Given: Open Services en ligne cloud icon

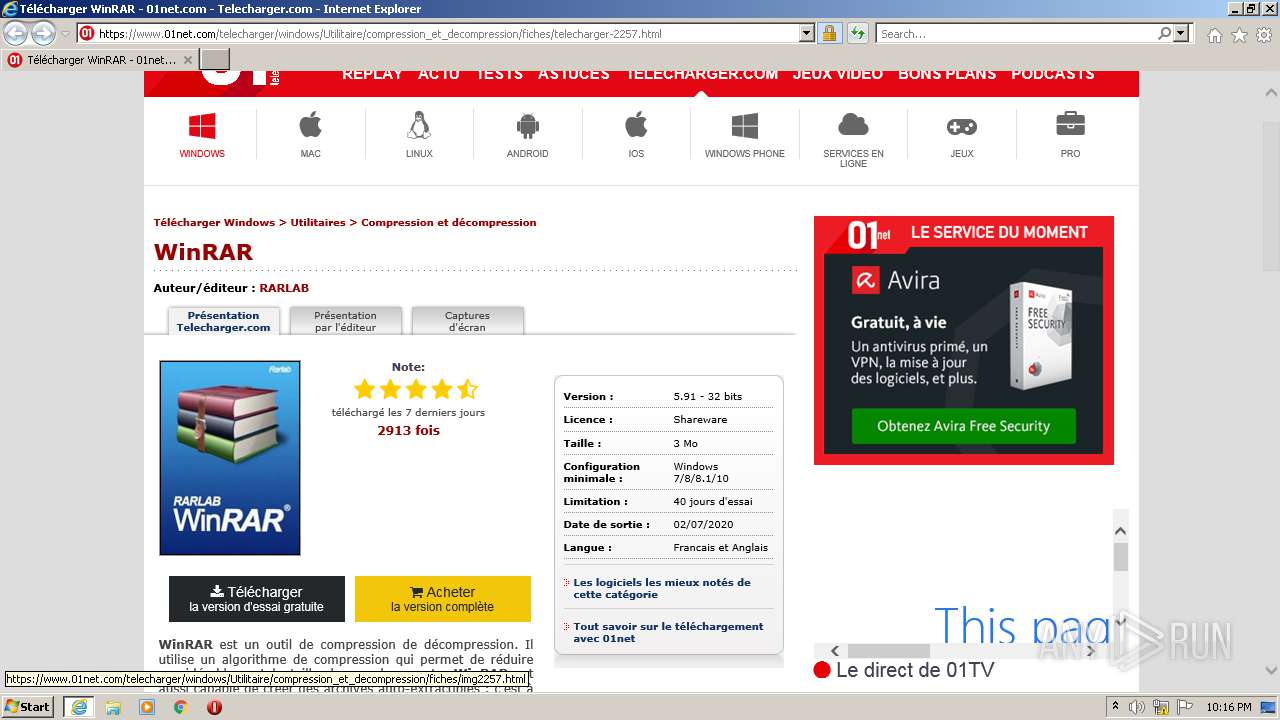Looking at the screenshot, I should click(x=853, y=125).
